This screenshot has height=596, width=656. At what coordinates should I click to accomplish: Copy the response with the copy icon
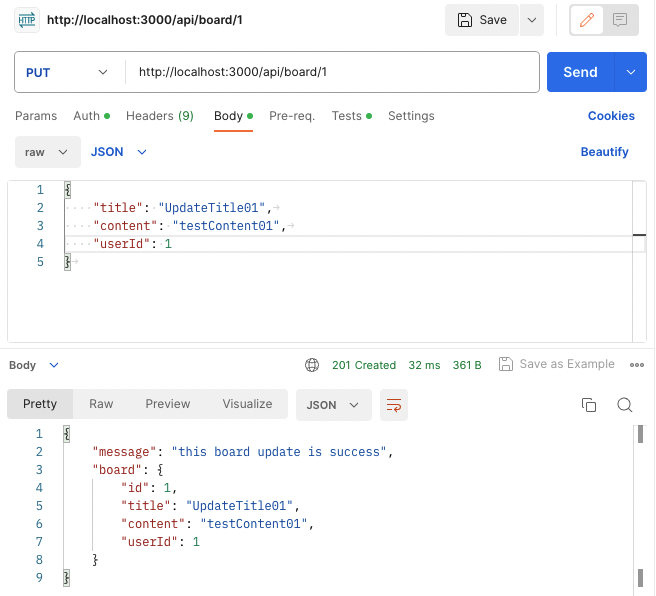point(589,405)
